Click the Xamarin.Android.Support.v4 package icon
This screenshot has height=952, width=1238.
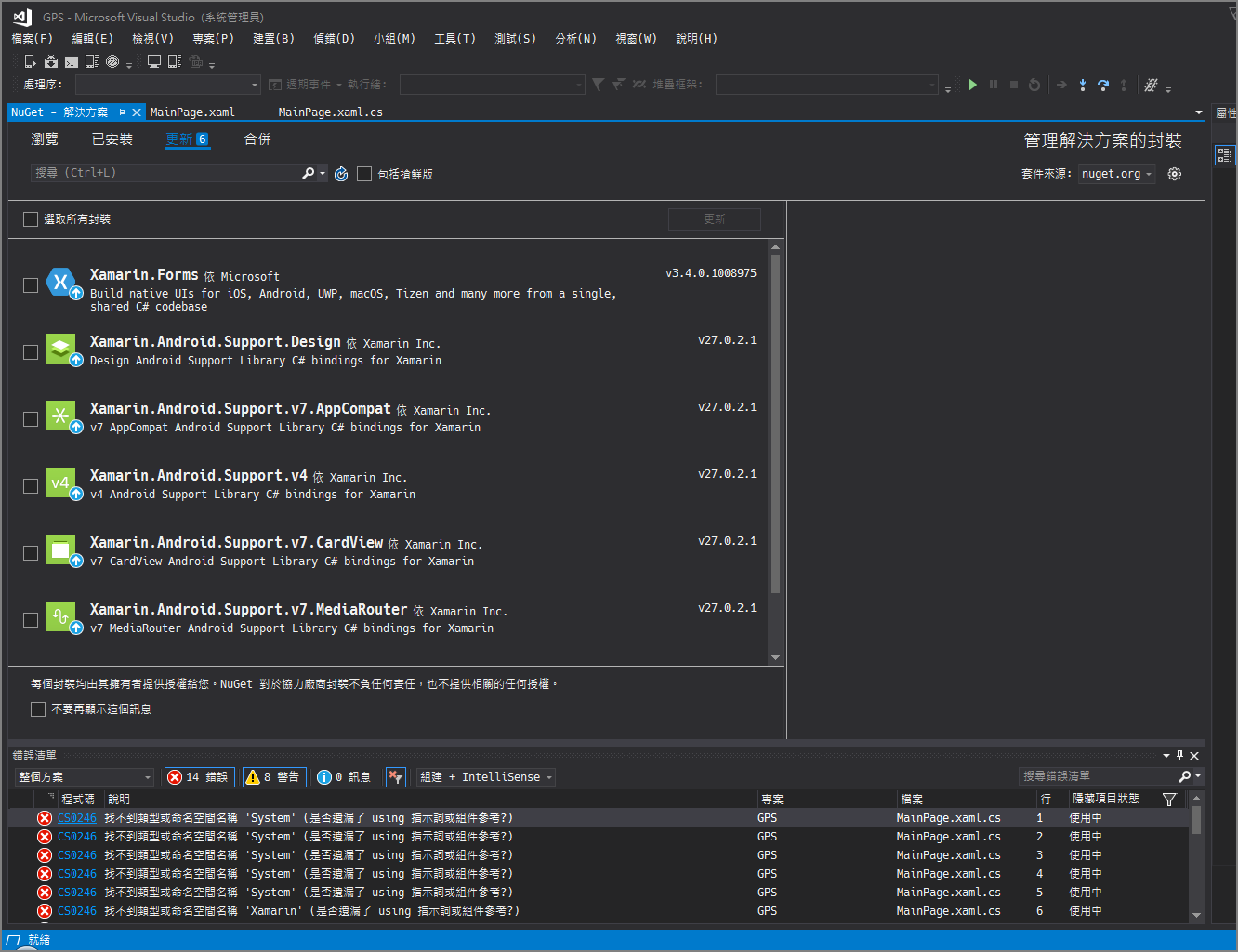(61, 483)
